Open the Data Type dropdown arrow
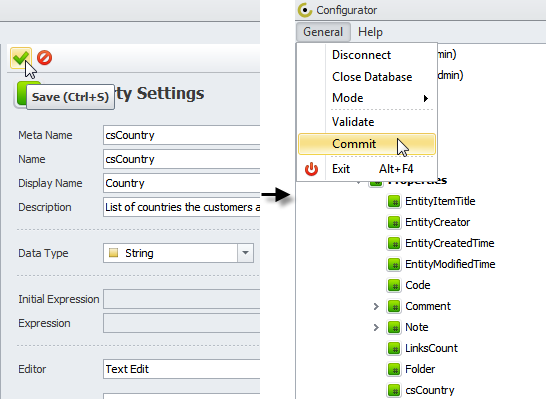Screen dimensions: 546x399 [x=245, y=253]
